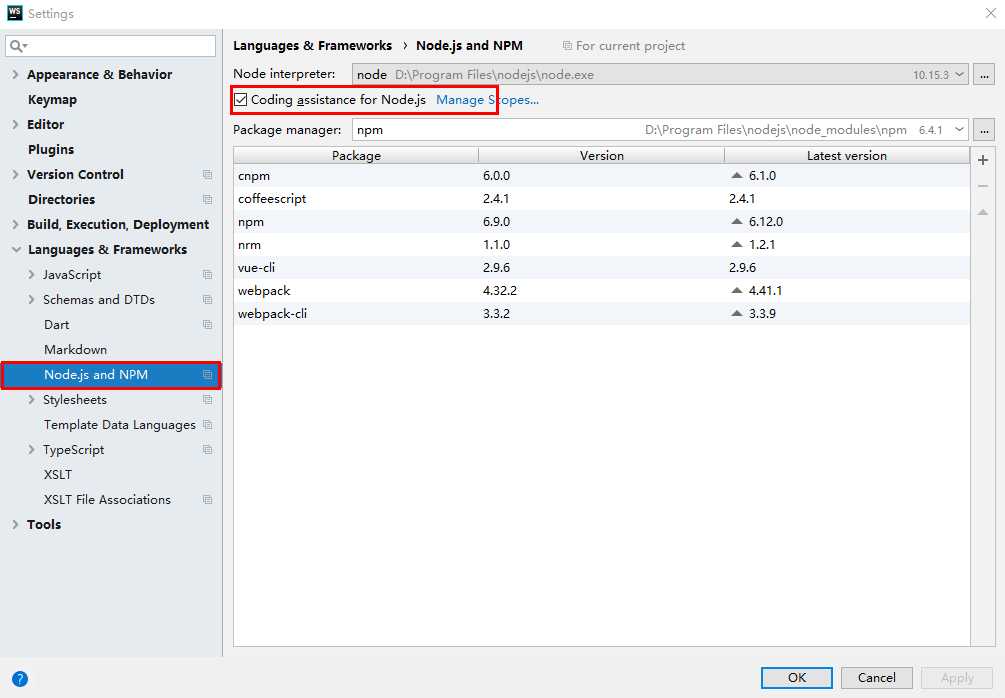This screenshot has height=698, width=1005.
Task: Click update arrow icon in cnpm row
Action: [x=736, y=175]
